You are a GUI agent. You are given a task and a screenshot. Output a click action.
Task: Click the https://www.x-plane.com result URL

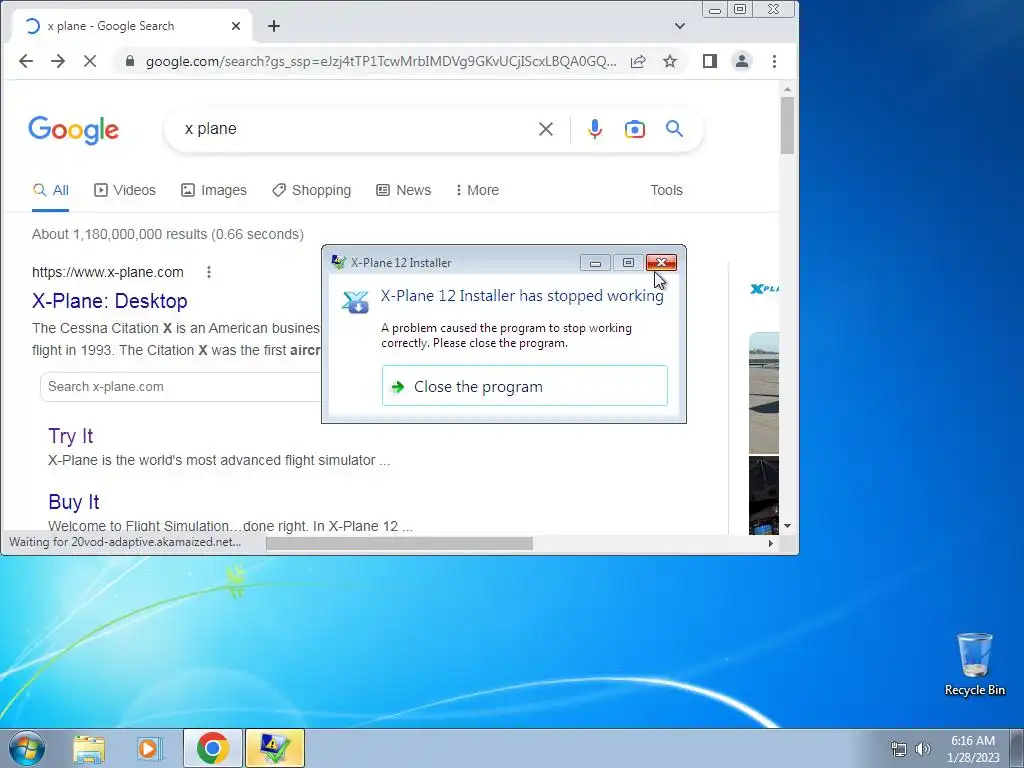tap(108, 272)
